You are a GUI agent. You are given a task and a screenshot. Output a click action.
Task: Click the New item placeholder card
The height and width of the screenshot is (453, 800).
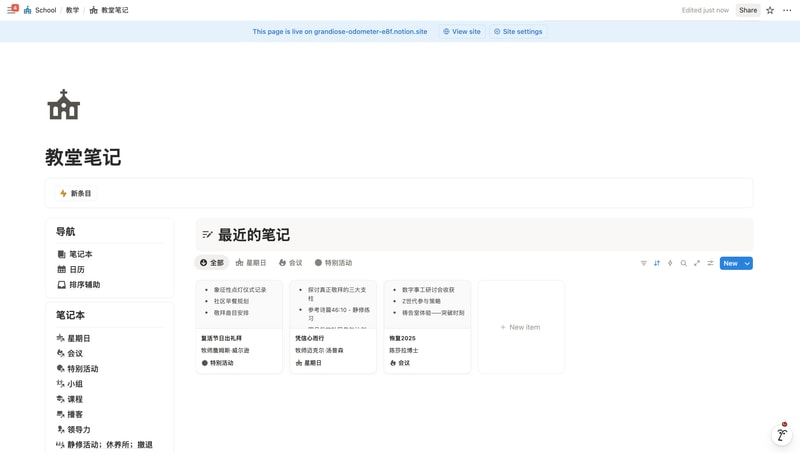(521, 326)
